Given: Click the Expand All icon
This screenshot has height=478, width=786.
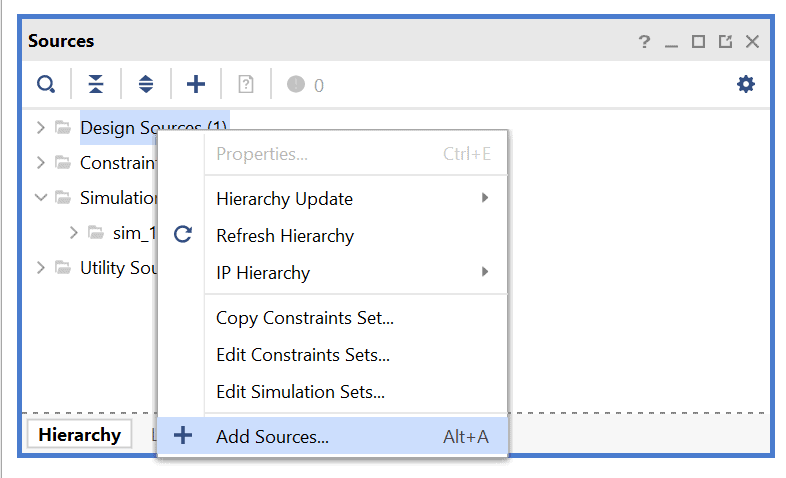Looking at the screenshot, I should [146, 85].
